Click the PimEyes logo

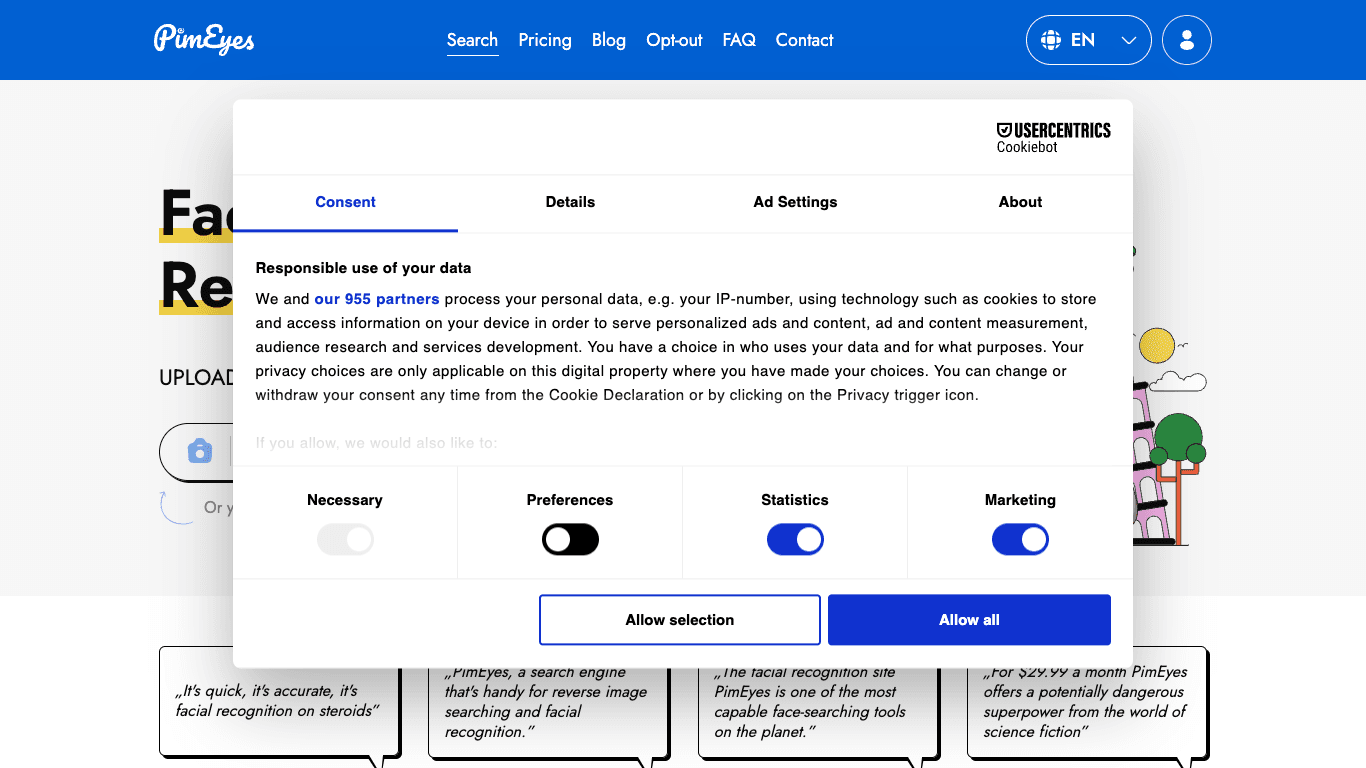pos(204,40)
